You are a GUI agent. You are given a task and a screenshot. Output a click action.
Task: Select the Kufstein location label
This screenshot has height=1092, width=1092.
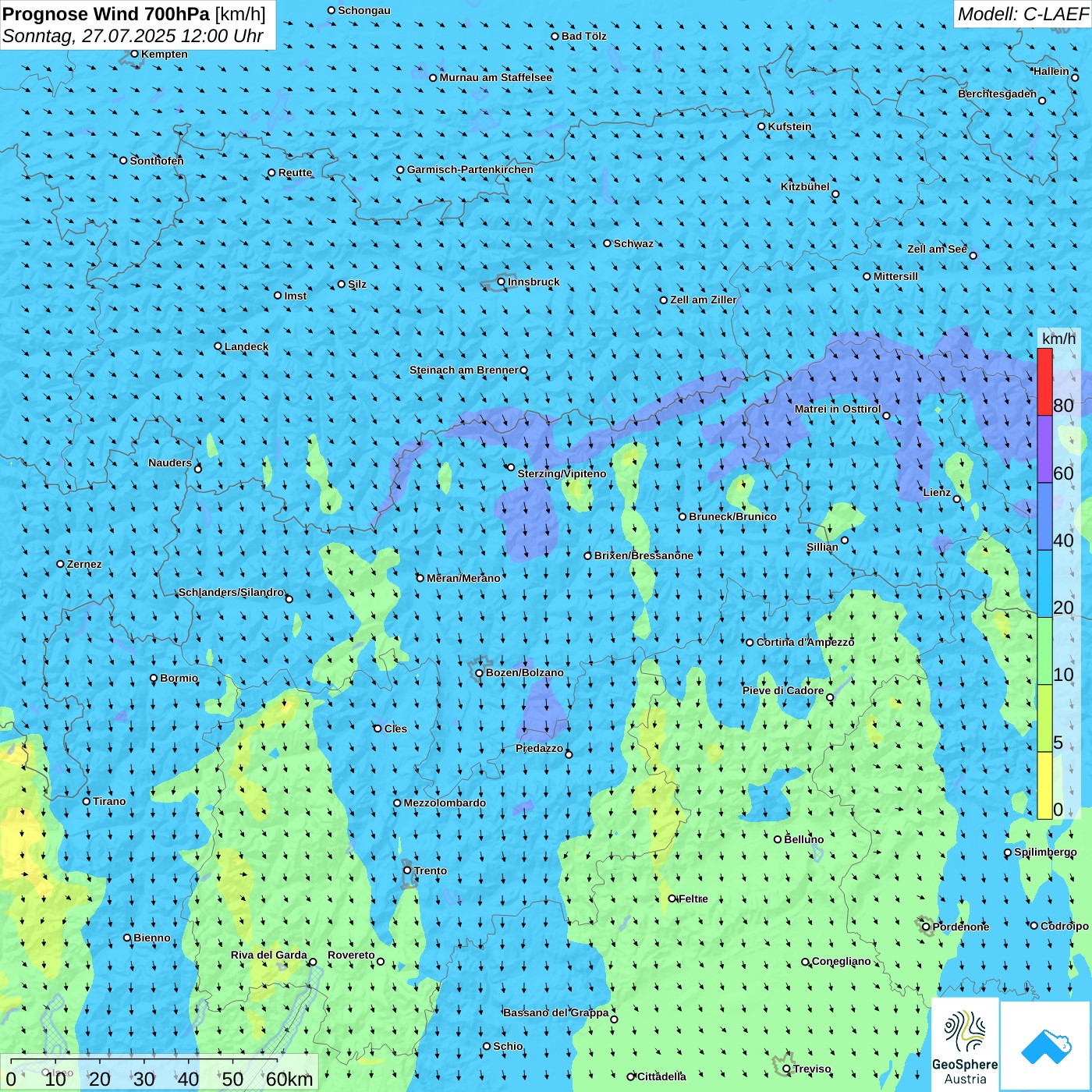tap(789, 126)
